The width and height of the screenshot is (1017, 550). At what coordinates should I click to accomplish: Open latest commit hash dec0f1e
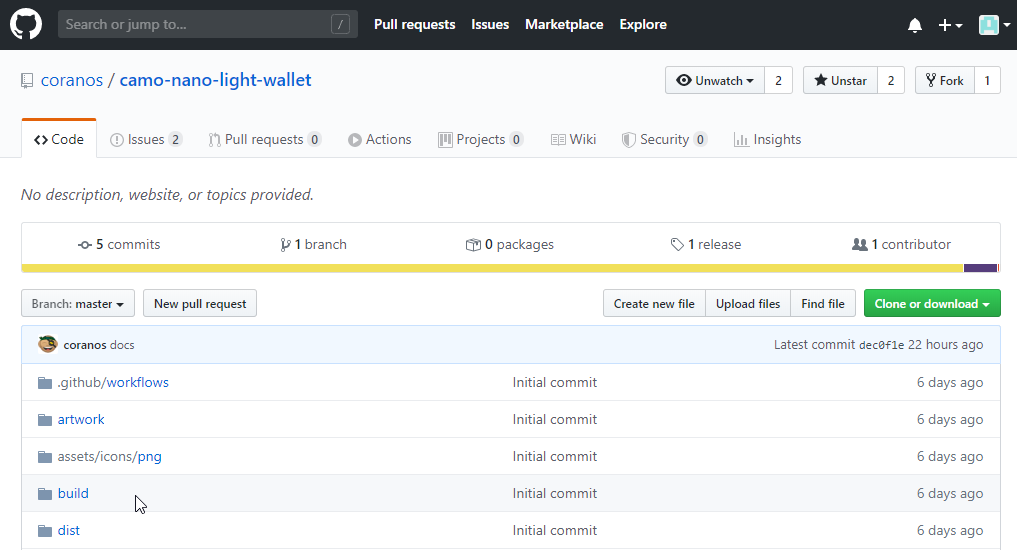pos(881,345)
